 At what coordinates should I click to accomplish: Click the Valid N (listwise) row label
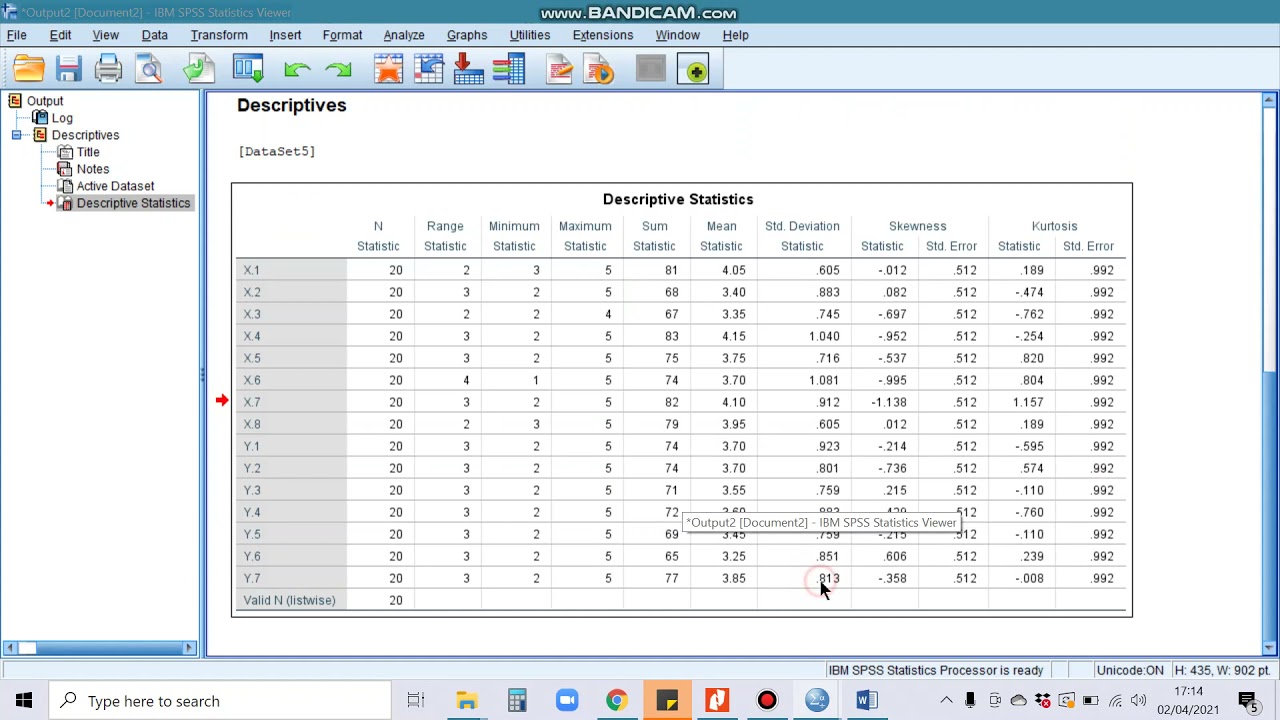pos(289,600)
